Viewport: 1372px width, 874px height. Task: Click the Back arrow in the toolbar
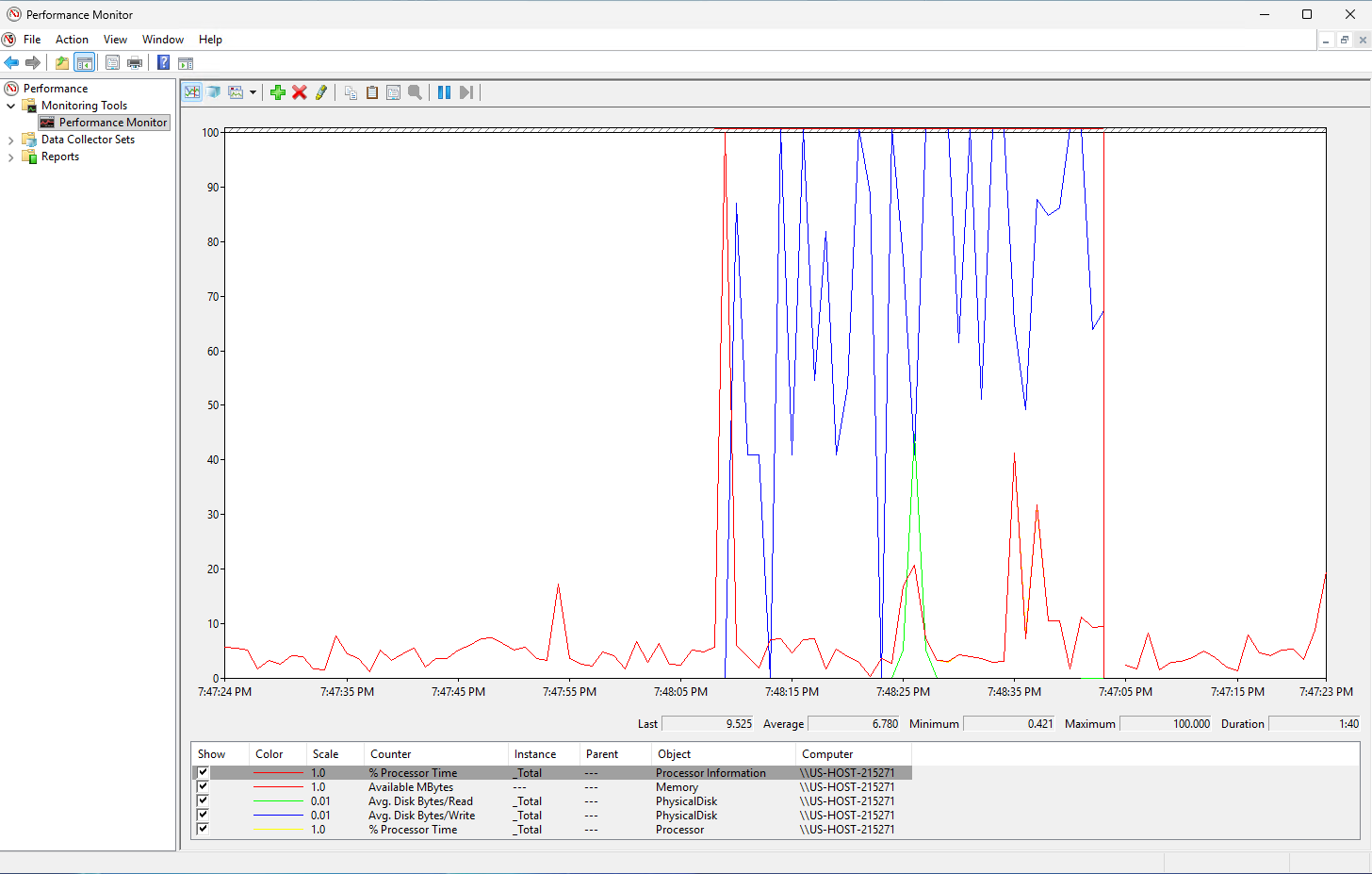pos(11,63)
